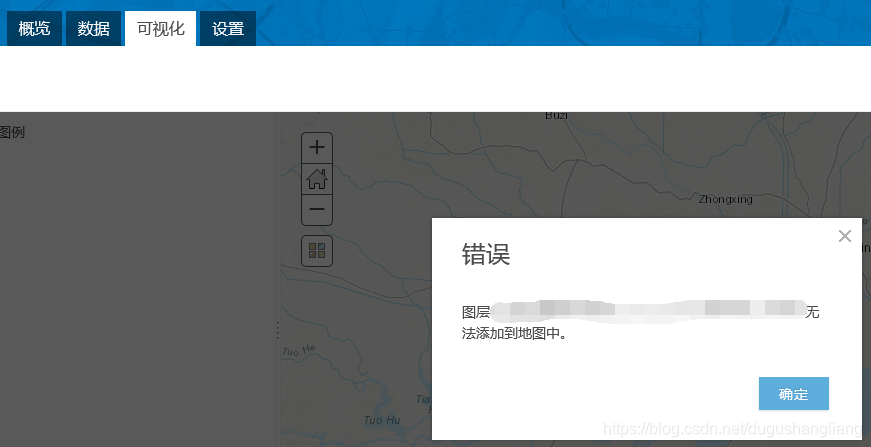Image resolution: width=871 pixels, height=447 pixels.
Task: Confirm the error by clicking 确定
Action: [x=793, y=394]
